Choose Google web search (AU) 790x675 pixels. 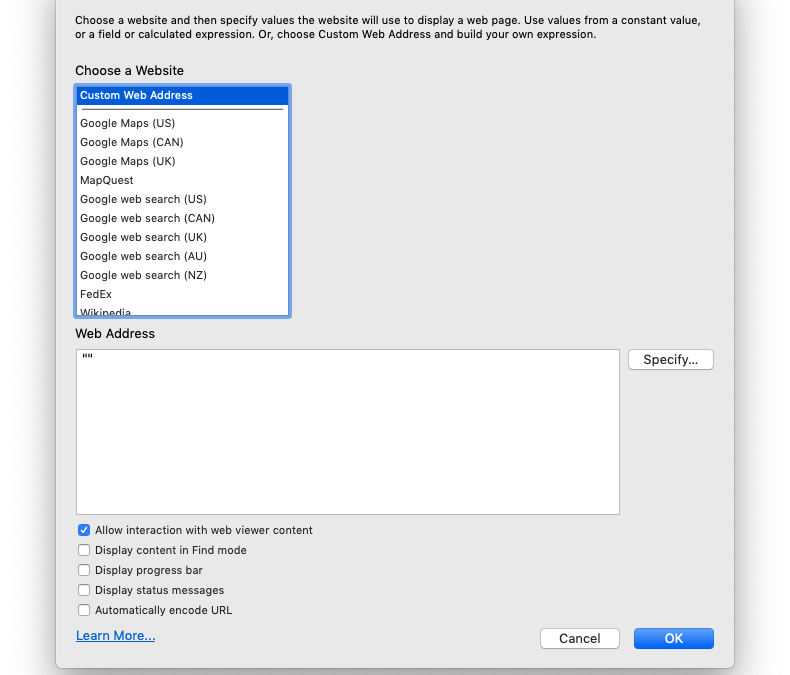tap(182, 256)
